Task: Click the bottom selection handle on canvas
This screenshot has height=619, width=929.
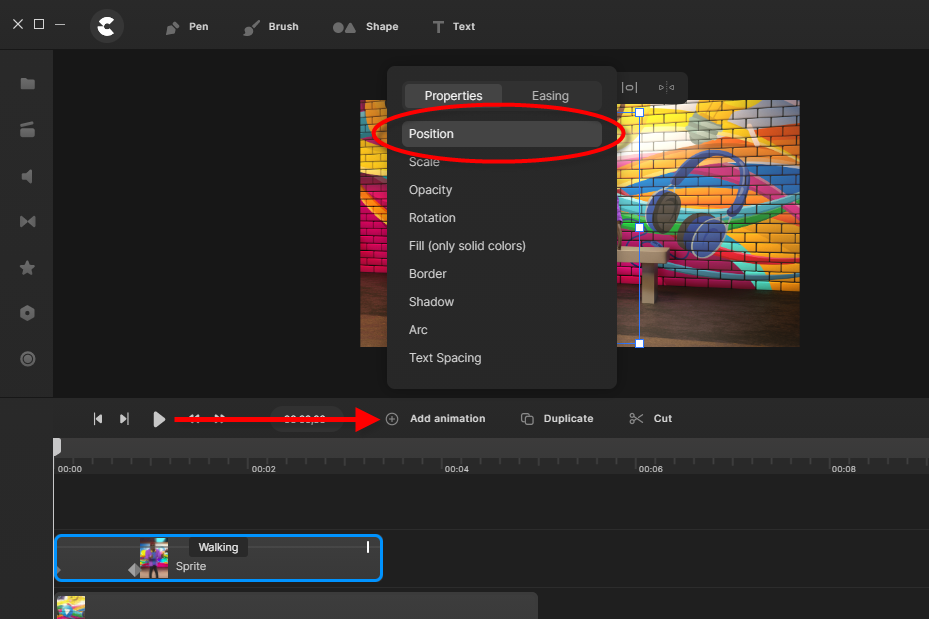Action: [639, 344]
